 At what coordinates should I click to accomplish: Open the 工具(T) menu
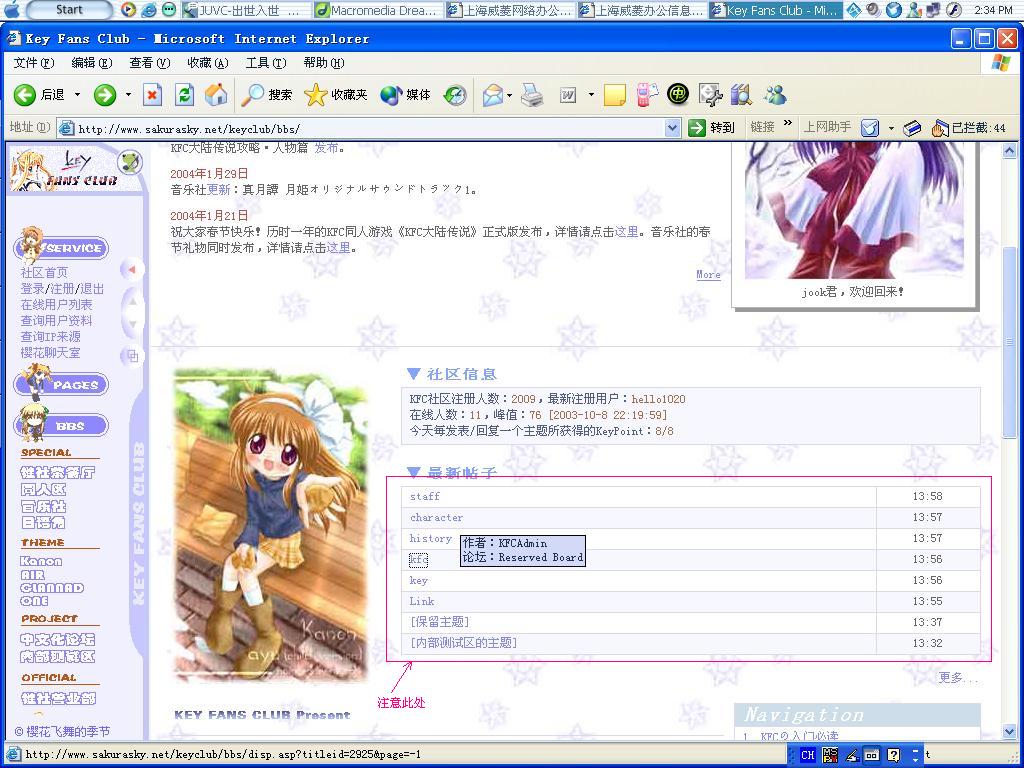(x=265, y=63)
